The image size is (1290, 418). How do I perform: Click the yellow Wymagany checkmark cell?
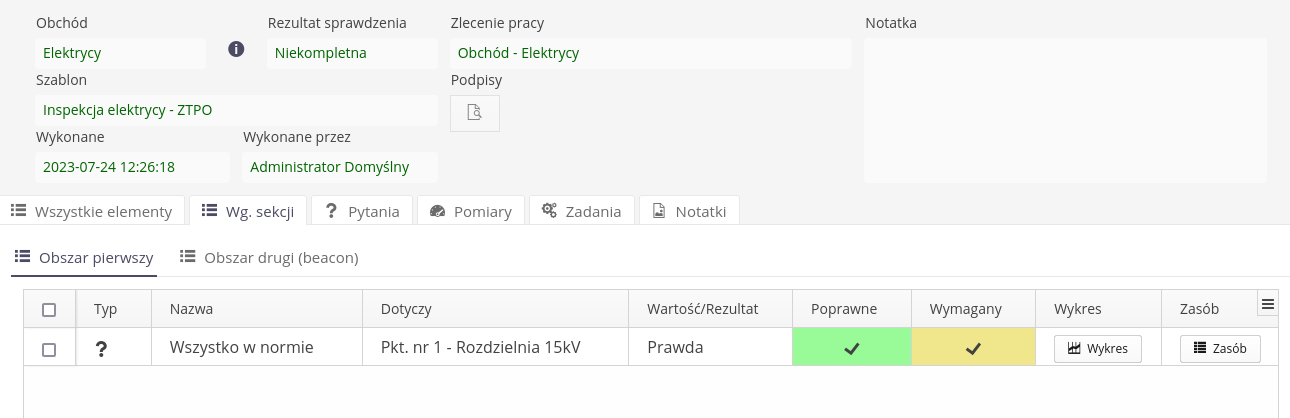click(972, 348)
